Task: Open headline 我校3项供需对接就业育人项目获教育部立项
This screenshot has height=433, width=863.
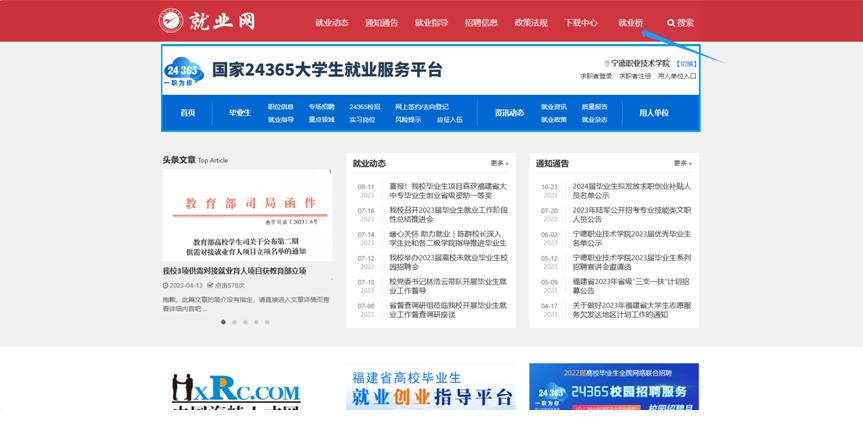Action: pyautogui.click(x=234, y=271)
